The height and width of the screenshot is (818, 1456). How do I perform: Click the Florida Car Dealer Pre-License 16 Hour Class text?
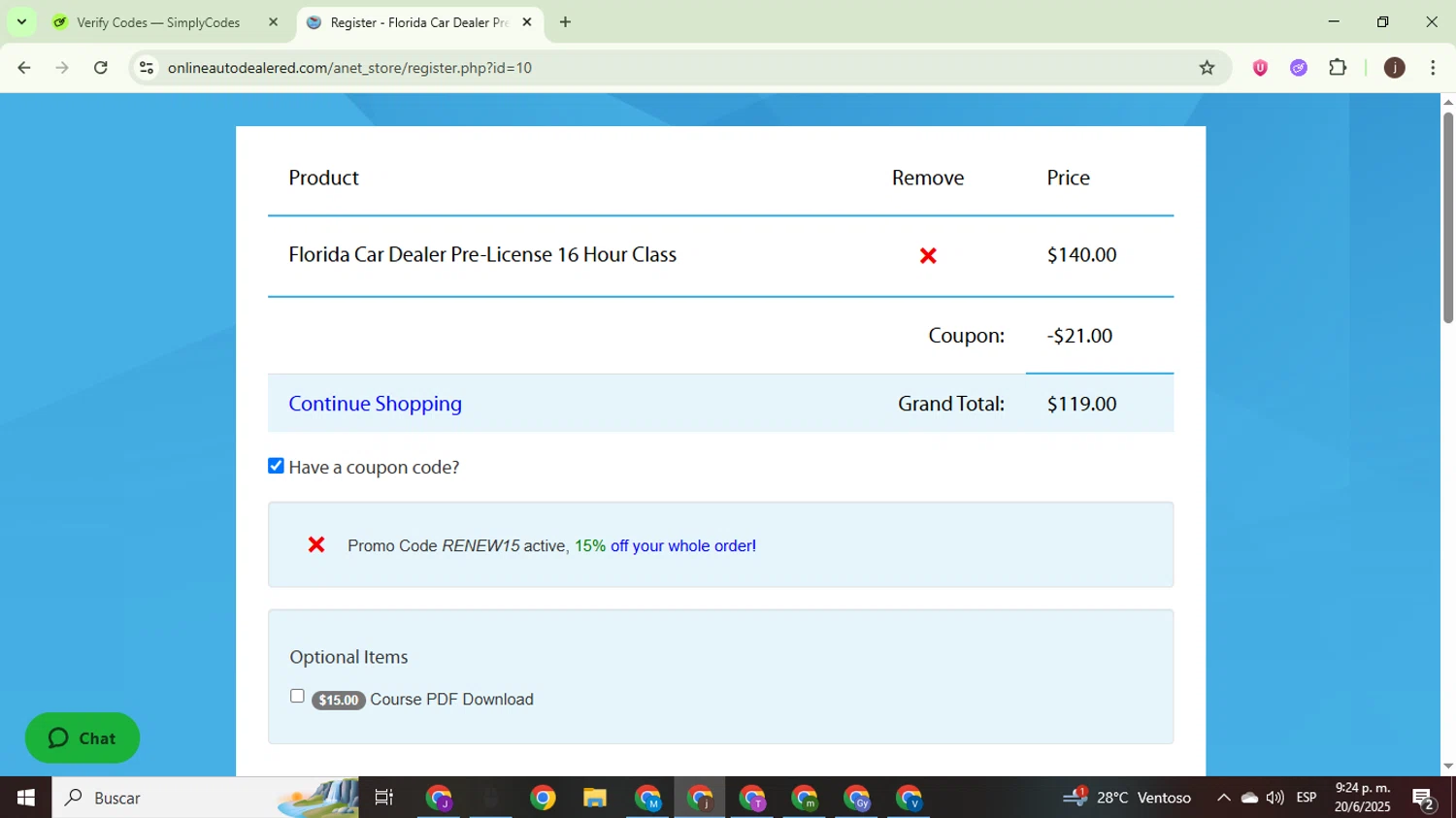click(482, 254)
